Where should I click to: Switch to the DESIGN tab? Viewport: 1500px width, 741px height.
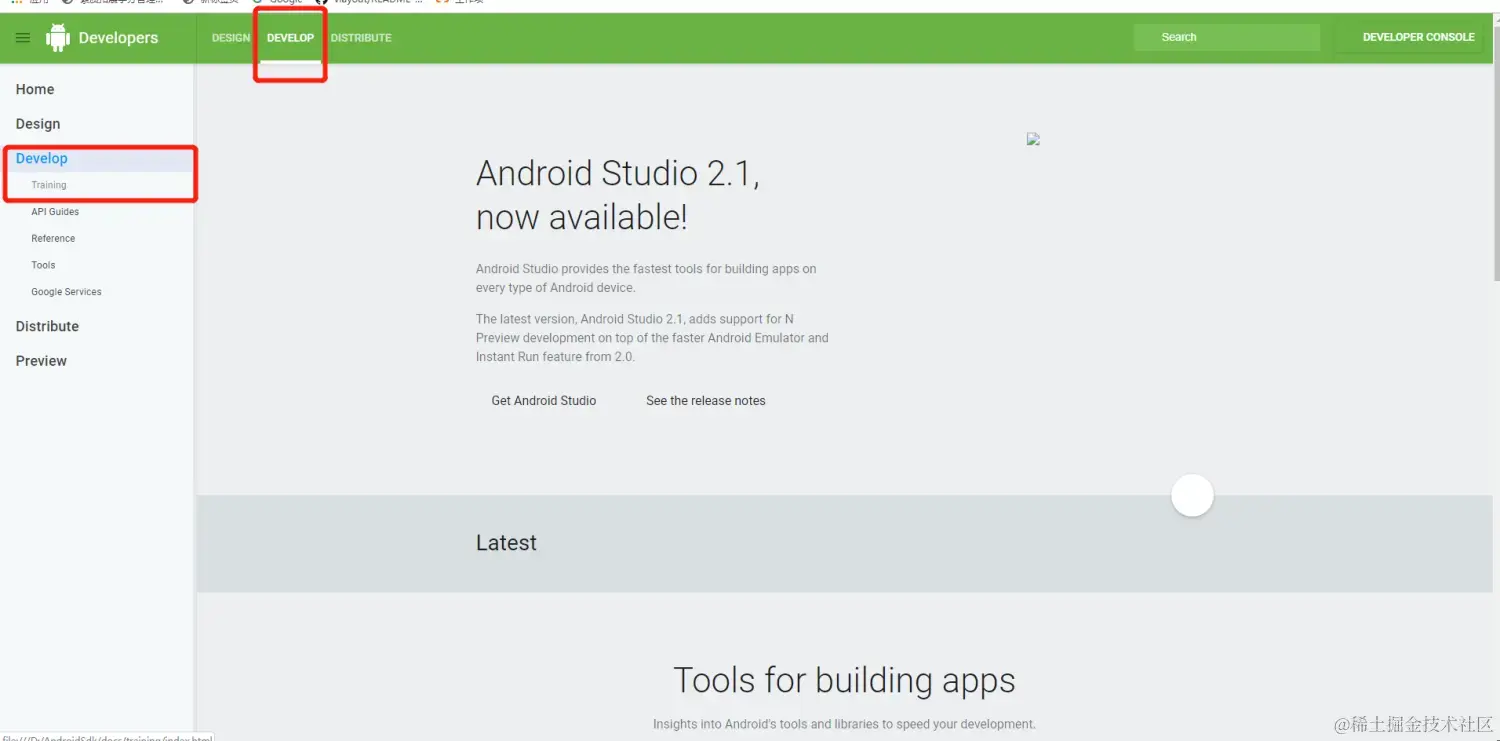tap(231, 38)
